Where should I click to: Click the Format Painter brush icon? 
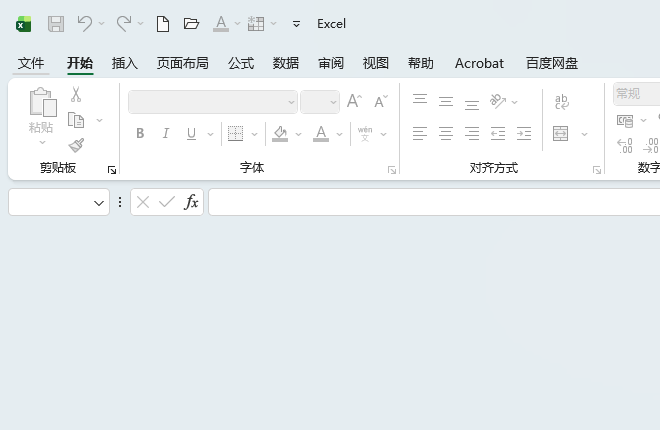coord(76,146)
